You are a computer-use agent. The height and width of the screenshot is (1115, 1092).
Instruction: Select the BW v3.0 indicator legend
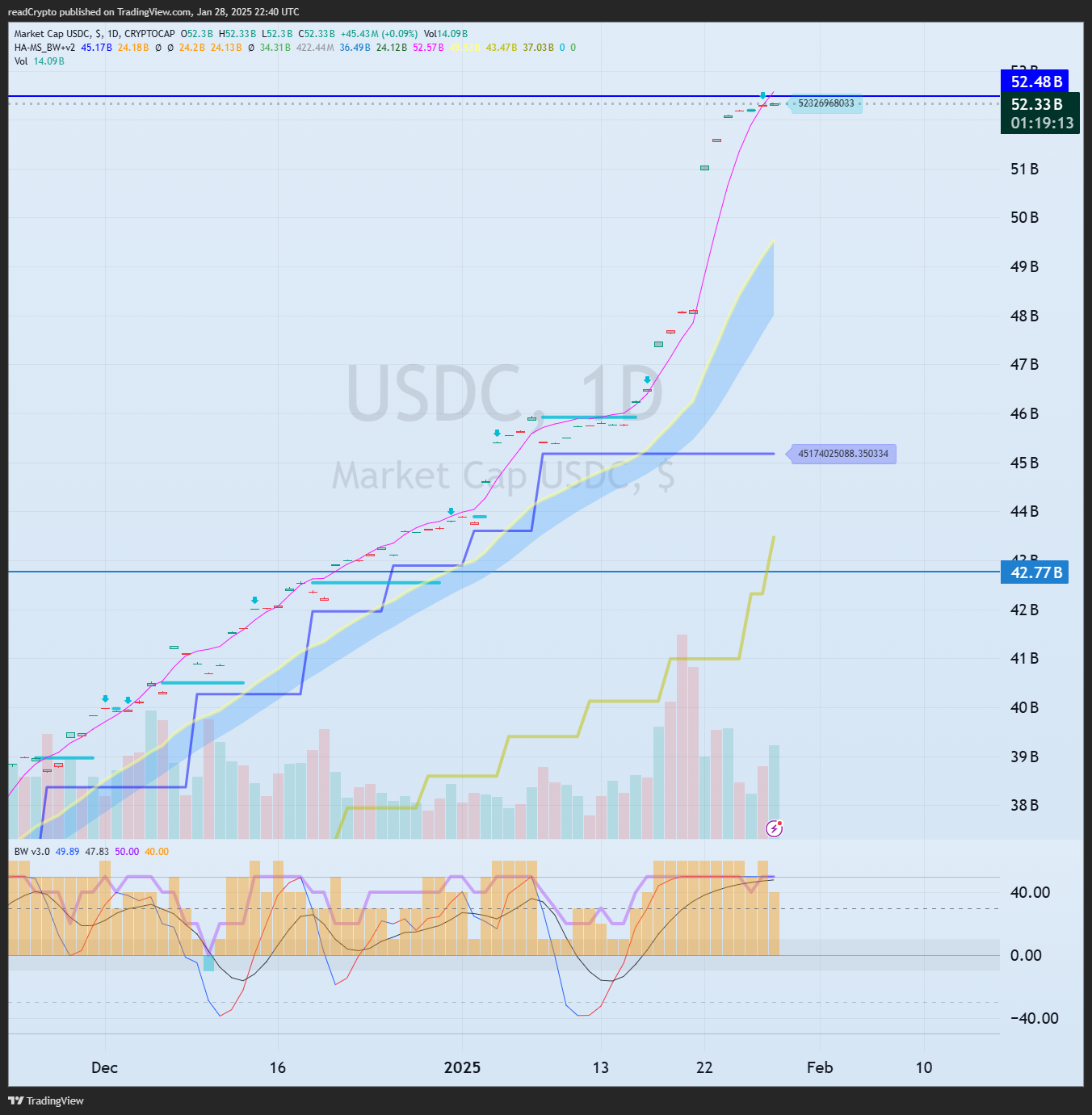[32, 852]
